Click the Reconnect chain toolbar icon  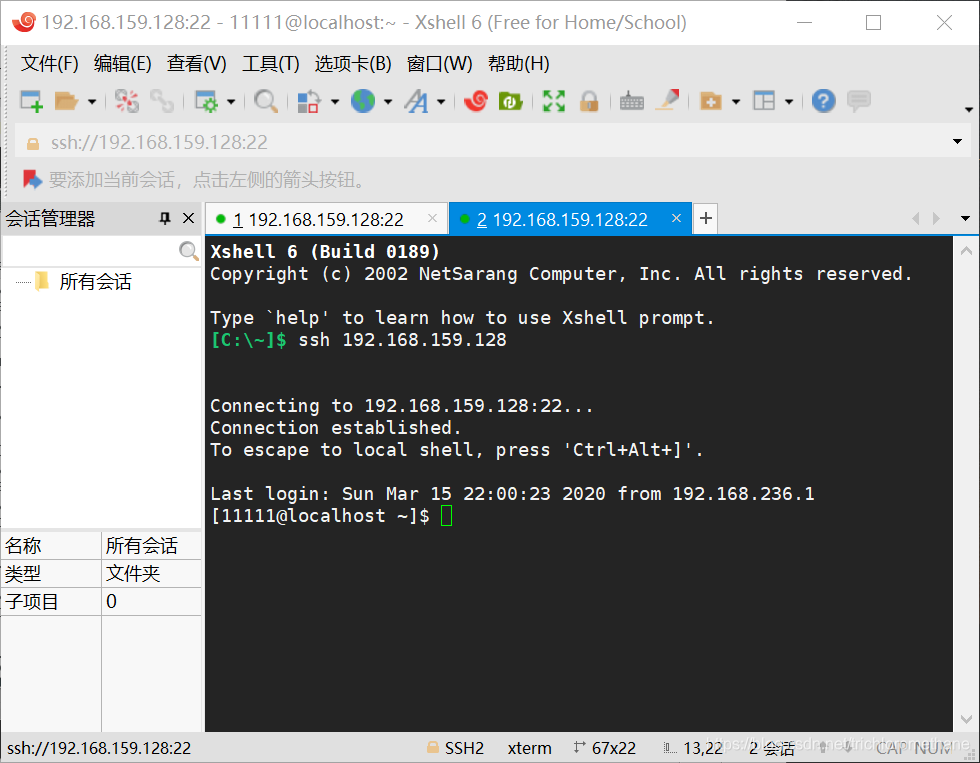pyautogui.click(x=162, y=101)
